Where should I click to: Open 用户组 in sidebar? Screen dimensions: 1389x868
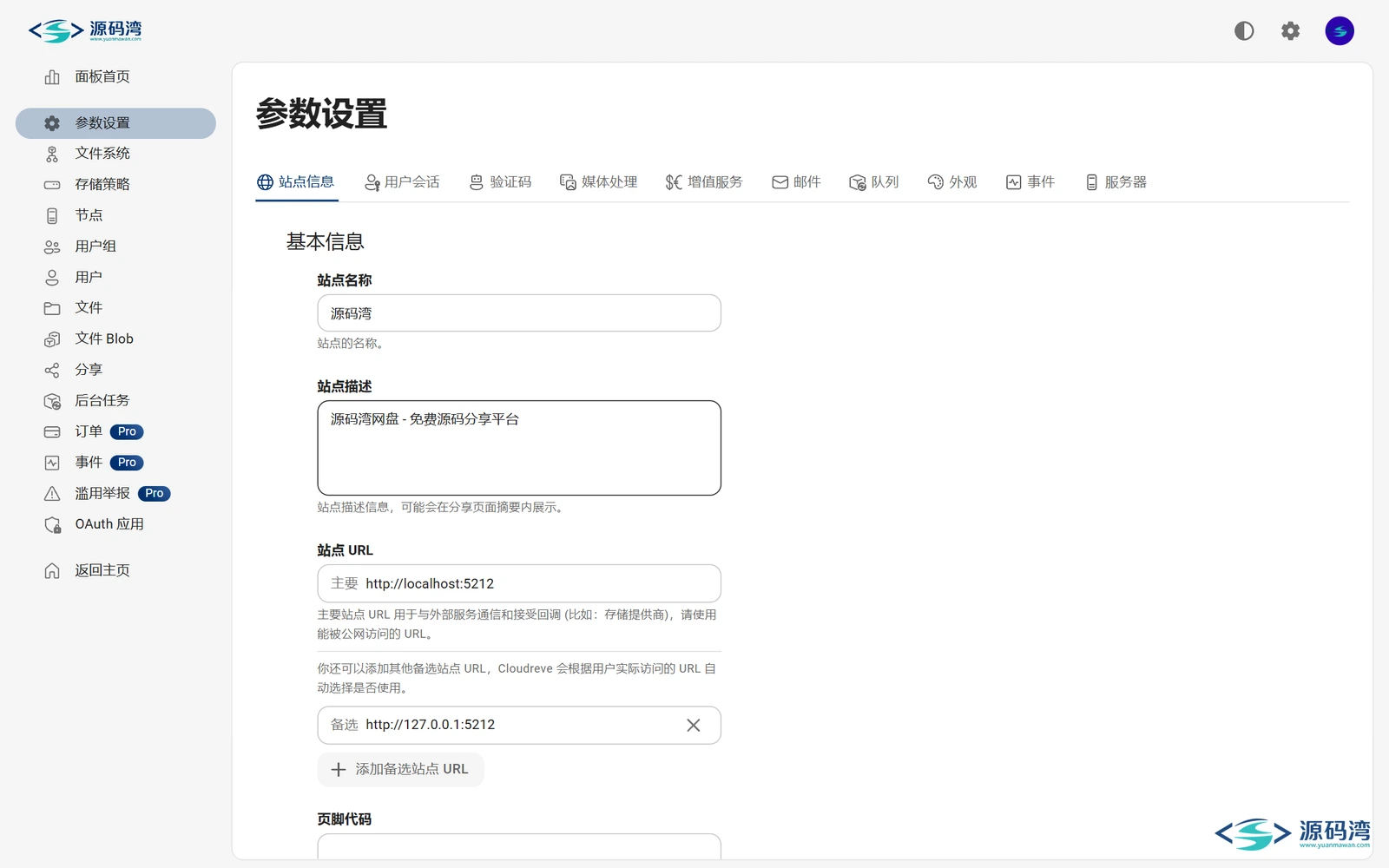(115, 247)
